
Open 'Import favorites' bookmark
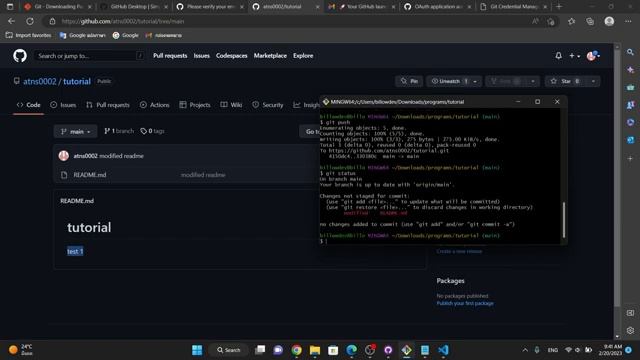pyautogui.click(x=29, y=36)
